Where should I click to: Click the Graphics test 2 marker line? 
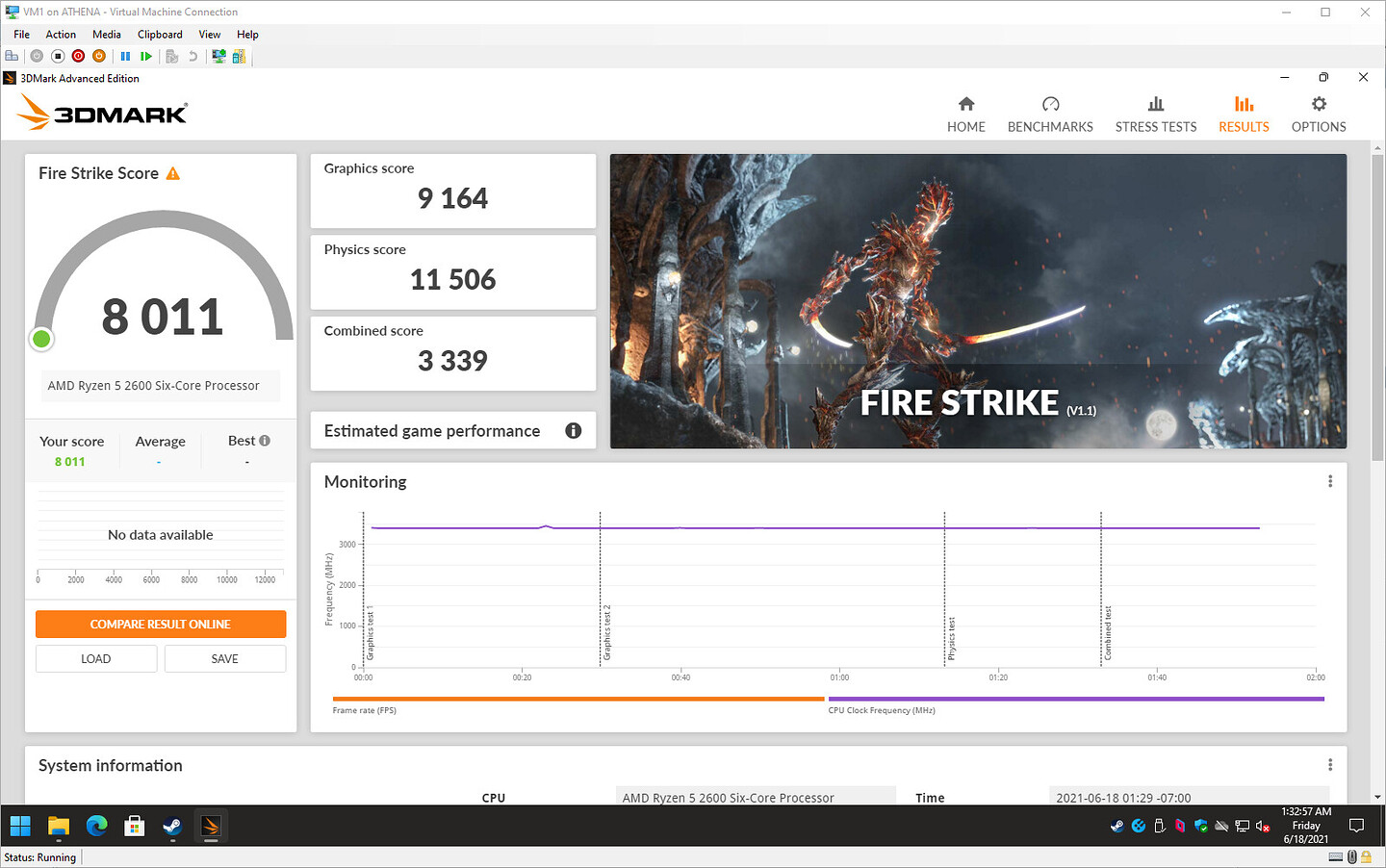click(x=600, y=589)
